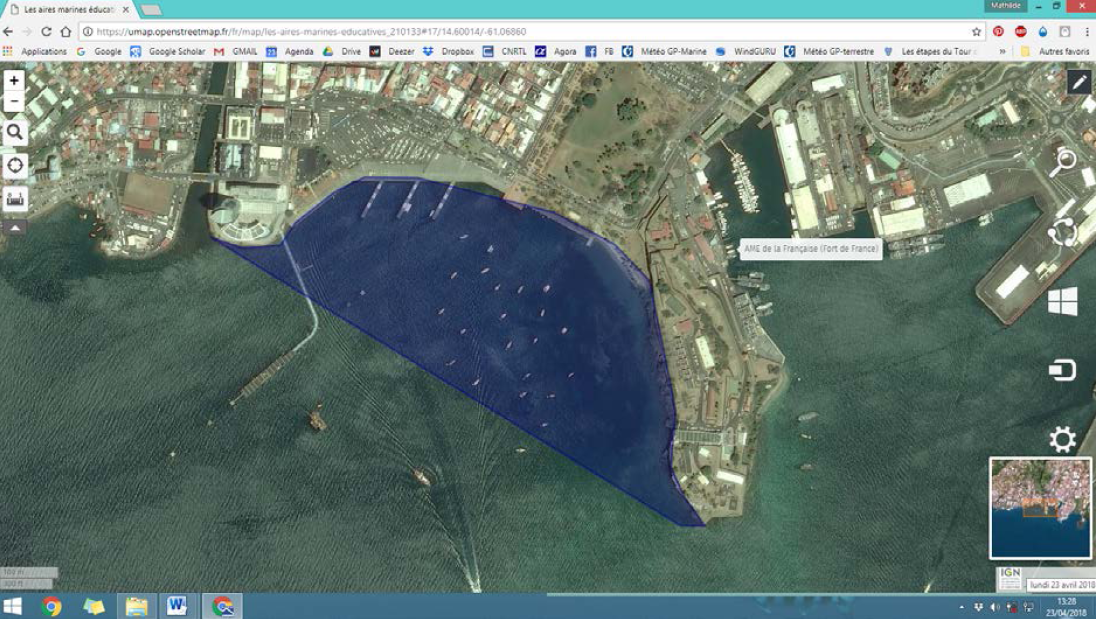The image size is (1096, 619).
Task: Open the map search magnifier tool
Action: pyautogui.click(x=15, y=132)
